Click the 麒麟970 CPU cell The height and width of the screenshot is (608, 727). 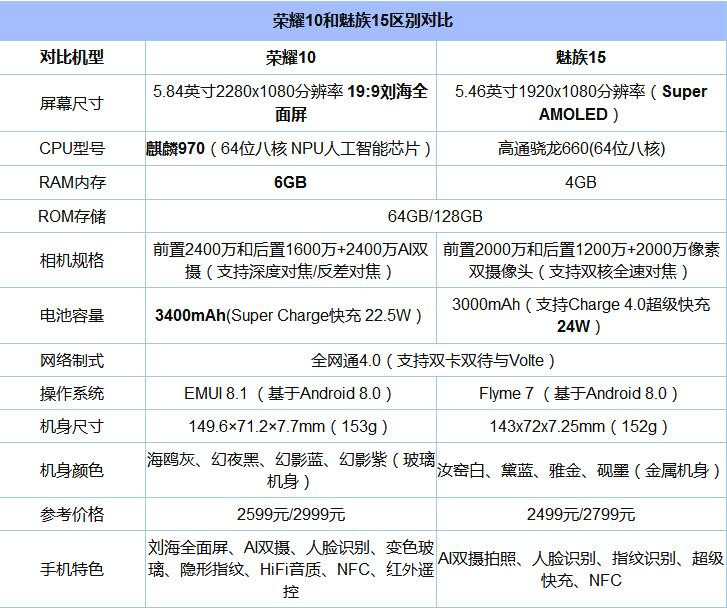point(291,148)
